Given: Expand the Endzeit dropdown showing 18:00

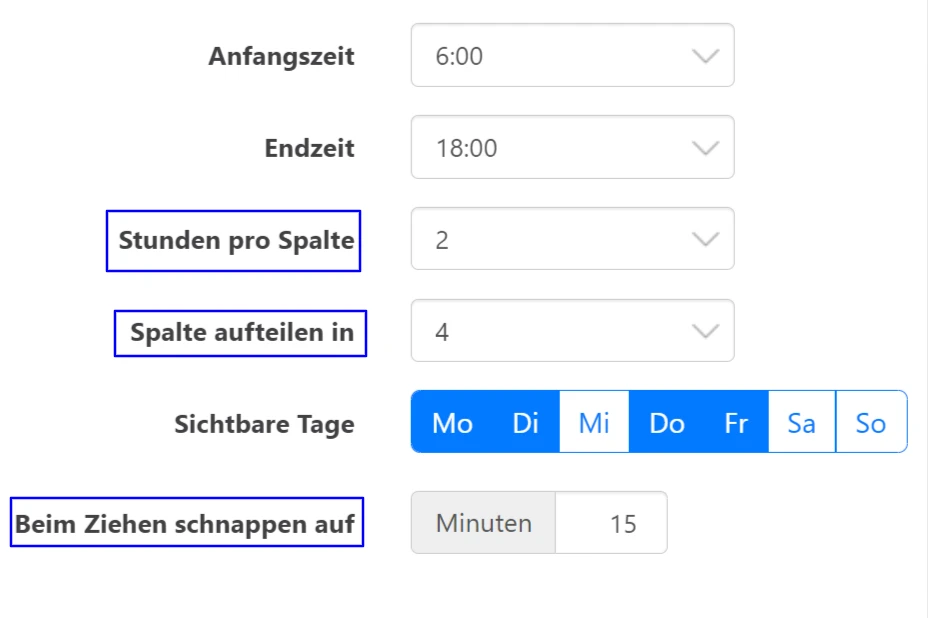Looking at the screenshot, I should click(x=572, y=148).
